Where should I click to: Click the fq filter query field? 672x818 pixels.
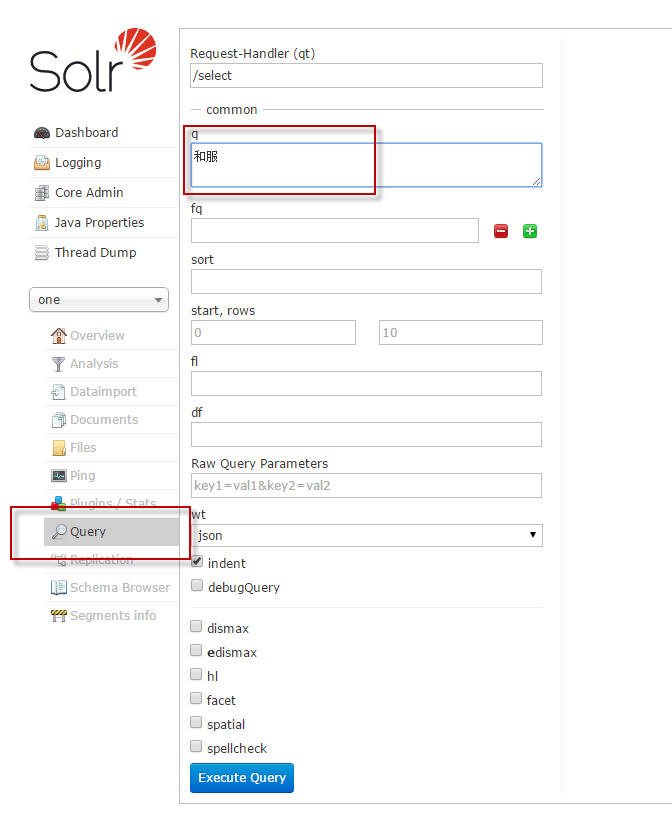point(335,231)
